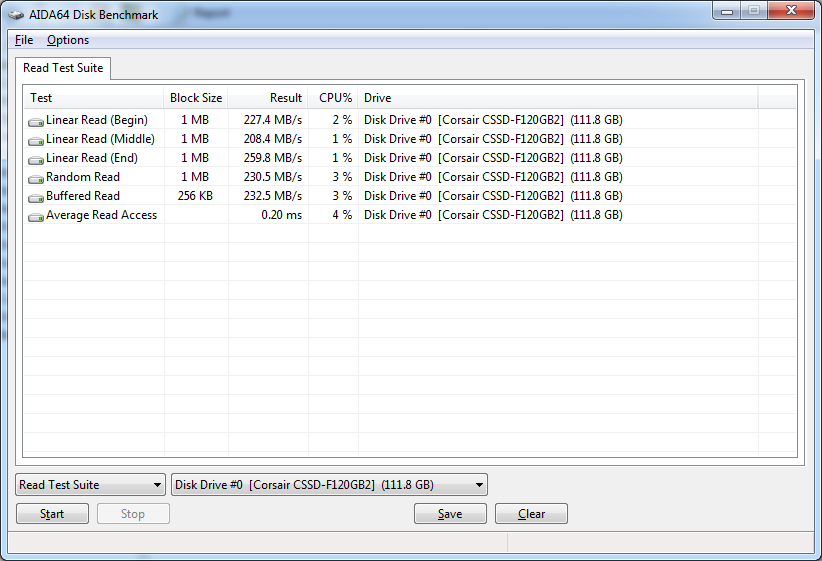Click the drive icon beside Linear Read (Middle)
This screenshot has width=822, height=561.
(36, 141)
